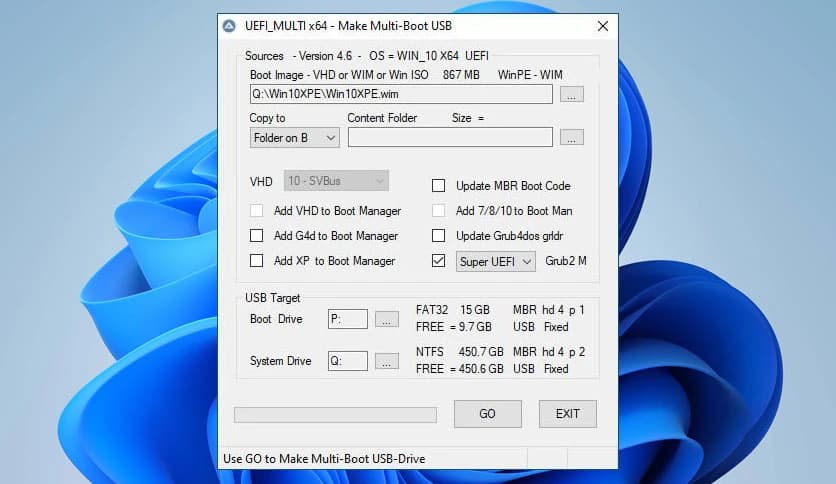Click the Boot Drive P: field

pyautogui.click(x=348, y=319)
